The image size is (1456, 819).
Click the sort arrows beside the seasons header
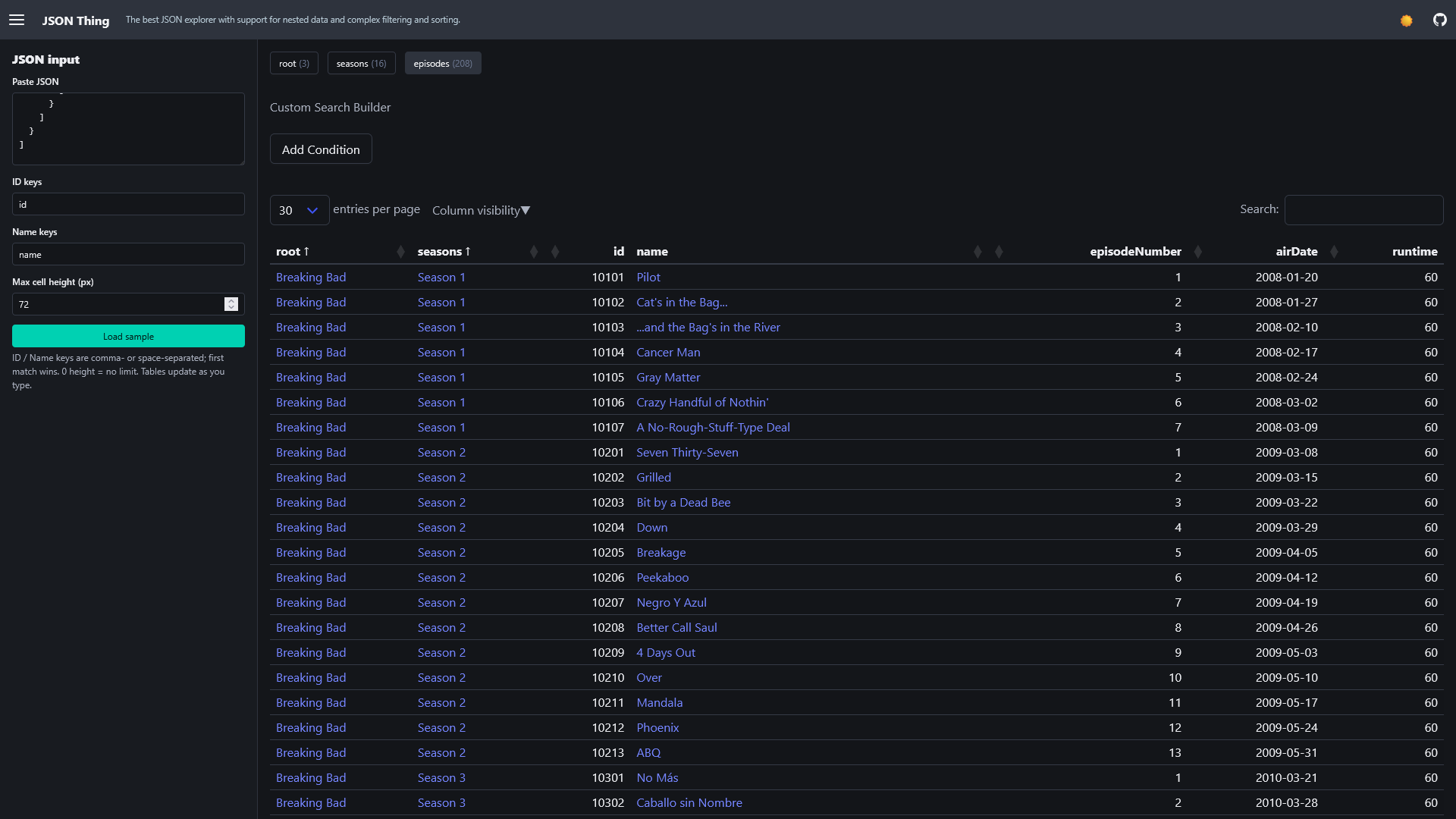(x=534, y=252)
